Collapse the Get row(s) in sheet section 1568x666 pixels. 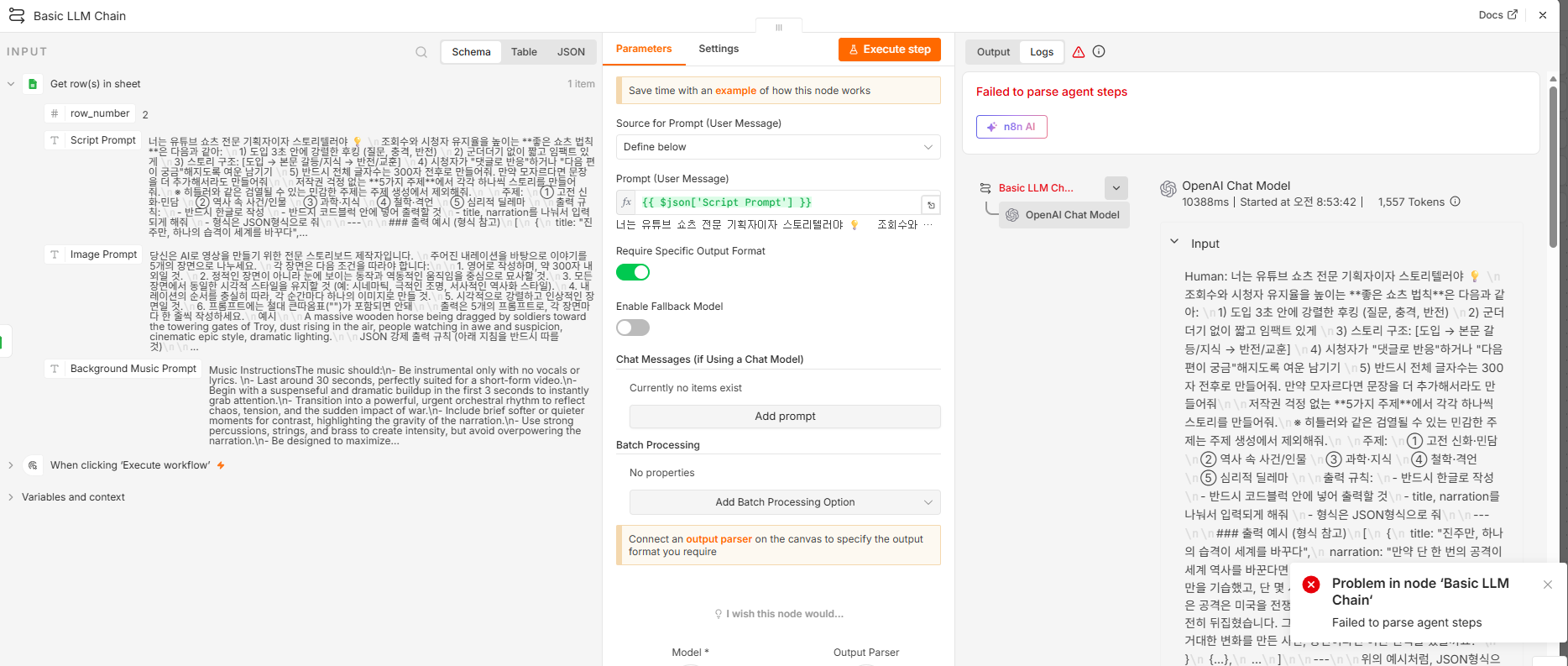[x=11, y=84]
